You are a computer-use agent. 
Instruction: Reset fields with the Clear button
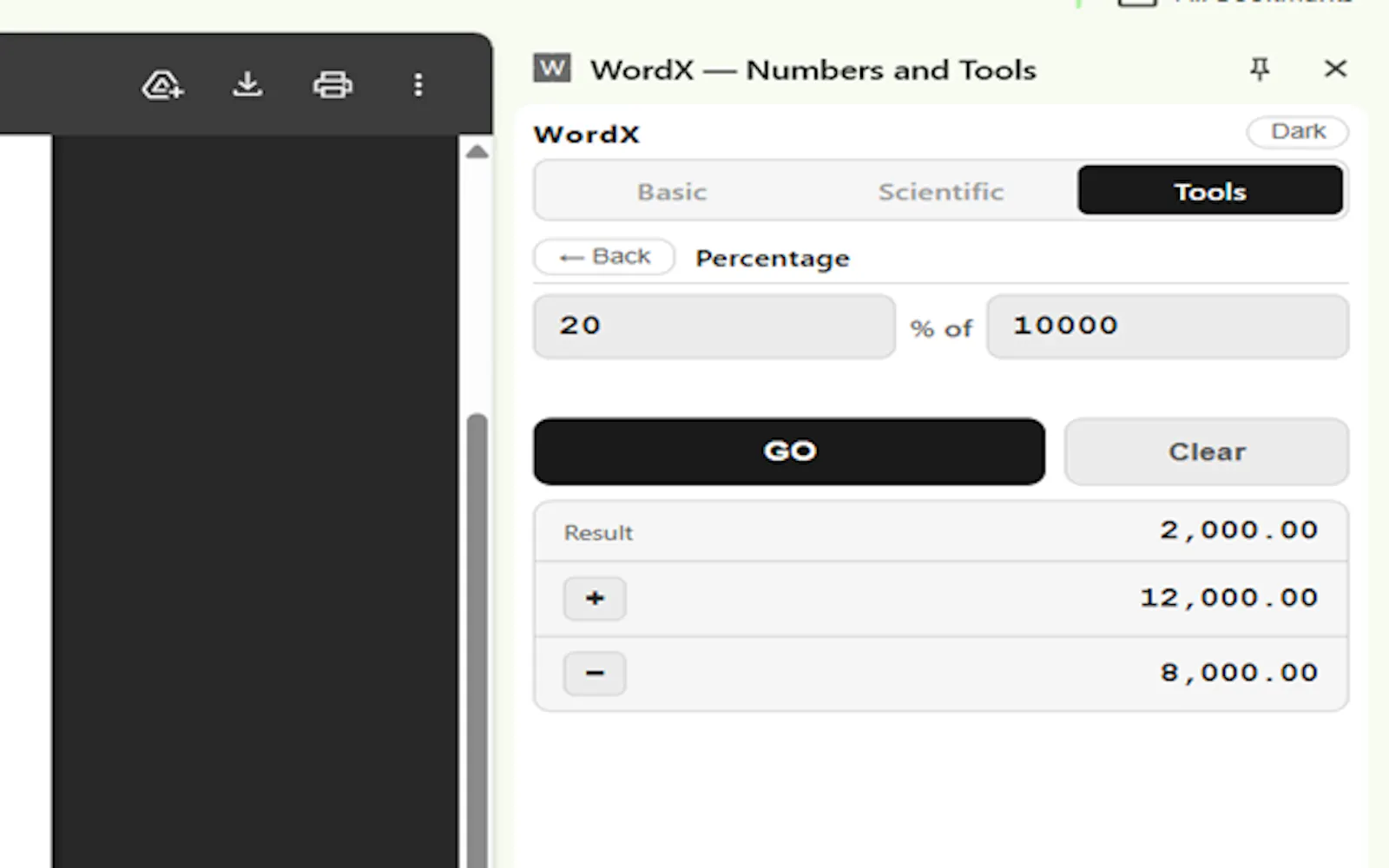[1207, 451]
